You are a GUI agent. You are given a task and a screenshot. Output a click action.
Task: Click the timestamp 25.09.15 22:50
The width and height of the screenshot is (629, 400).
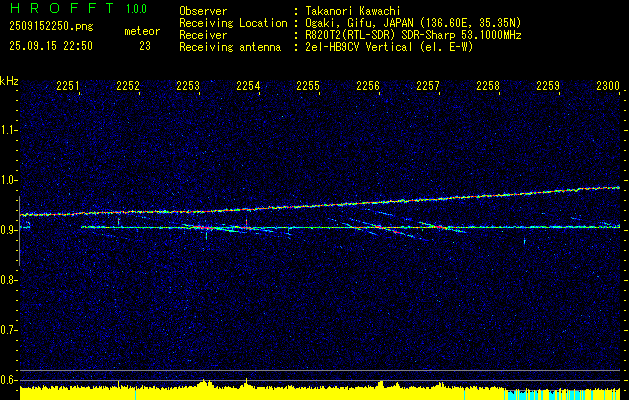(x=51, y=46)
